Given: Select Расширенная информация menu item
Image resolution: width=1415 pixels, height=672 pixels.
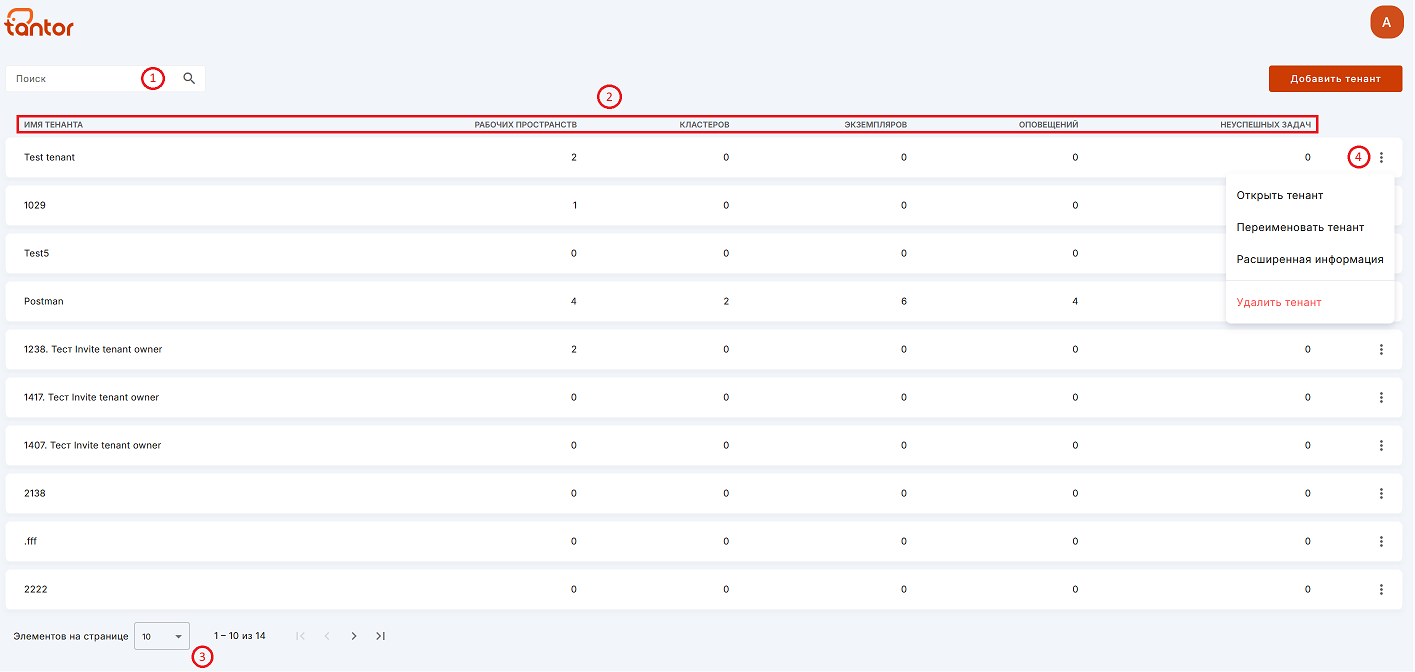Looking at the screenshot, I should pyautogui.click(x=1310, y=259).
